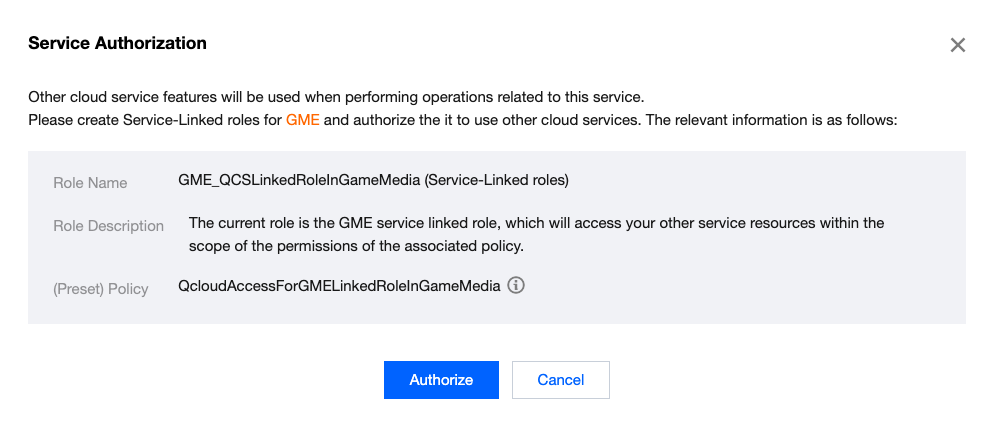Close the Service Authorization dialog
This screenshot has width=996, height=426.
[957, 45]
